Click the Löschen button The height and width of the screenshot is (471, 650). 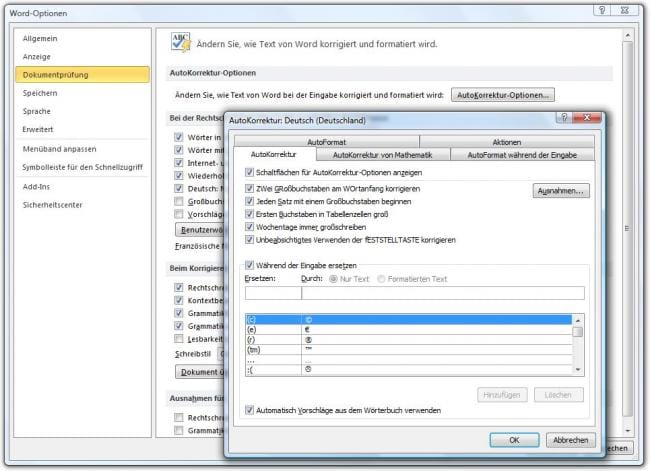558,395
